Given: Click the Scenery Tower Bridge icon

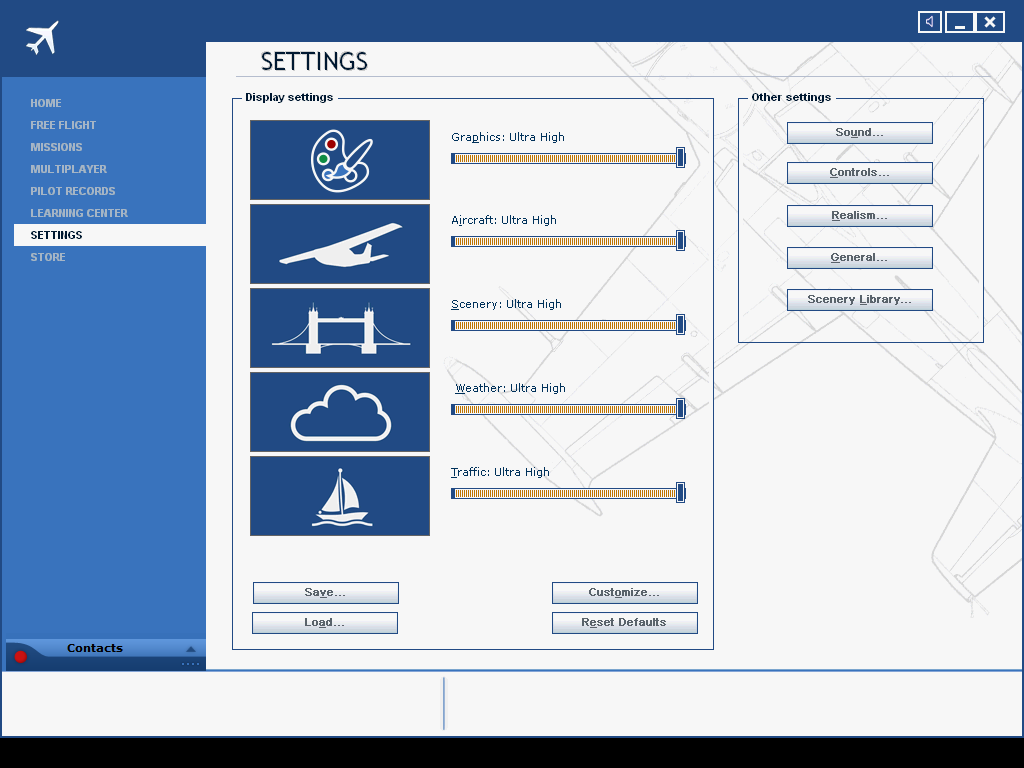Looking at the screenshot, I should pyautogui.click(x=340, y=328).
